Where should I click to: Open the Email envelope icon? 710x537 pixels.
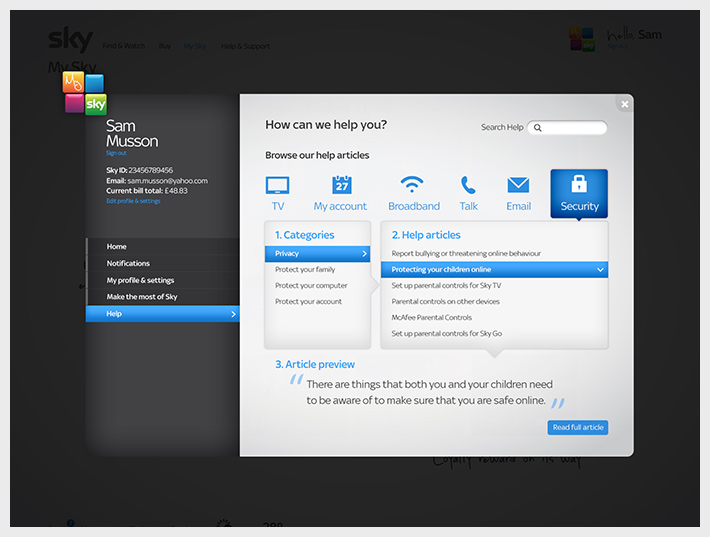(x=518, y=185)
